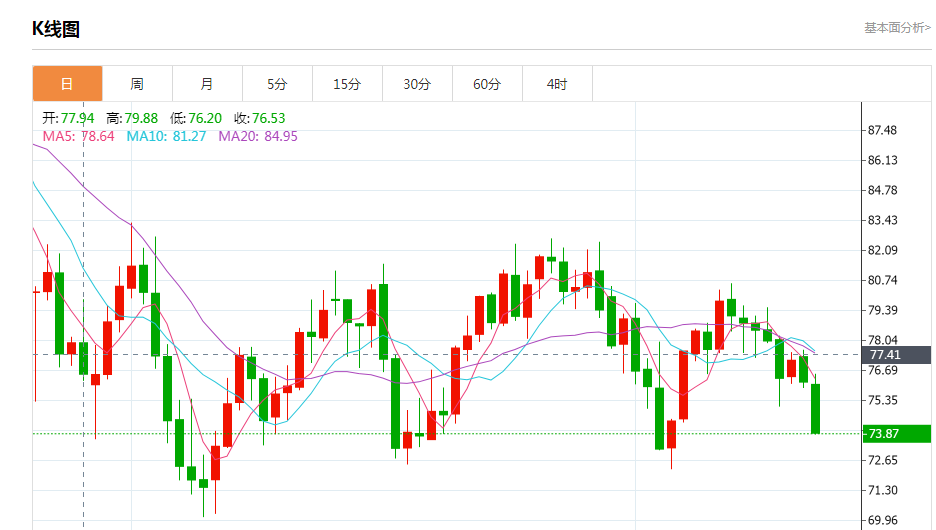Switch chart to the 5分 interval

(277, 84)
